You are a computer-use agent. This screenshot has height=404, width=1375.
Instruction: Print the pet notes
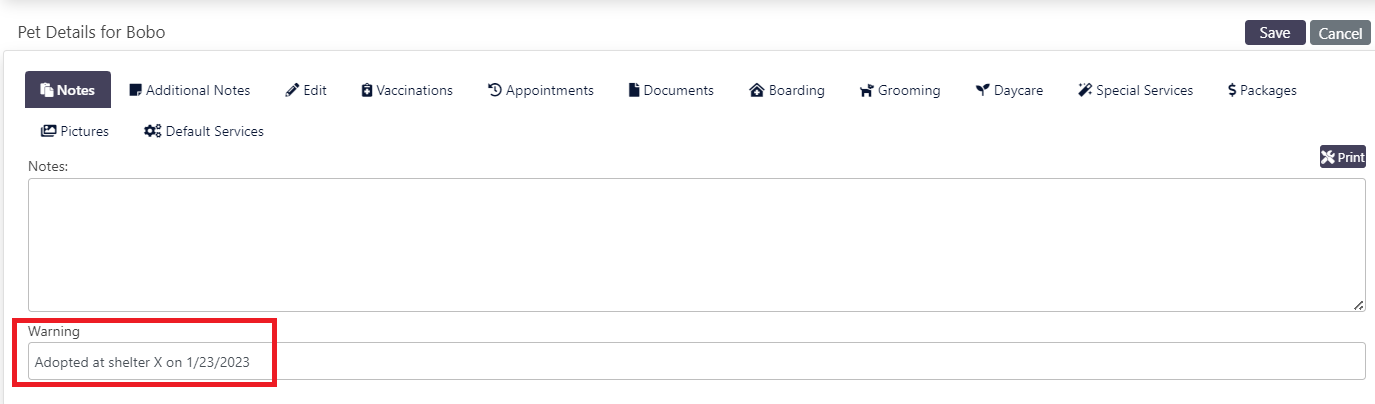pos(1342,157)
